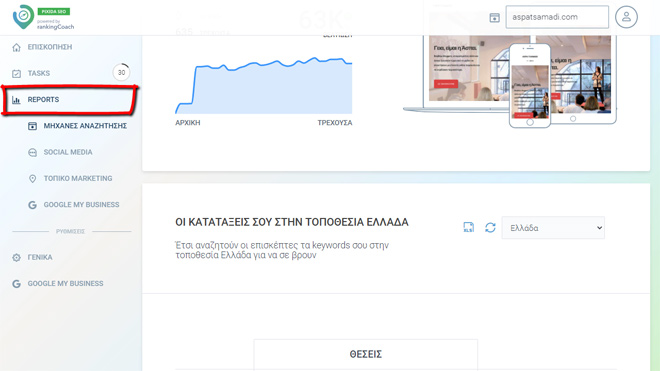660x371 pixels.
Task: Click the Reports bar chart icon
Action: (16, 100)
